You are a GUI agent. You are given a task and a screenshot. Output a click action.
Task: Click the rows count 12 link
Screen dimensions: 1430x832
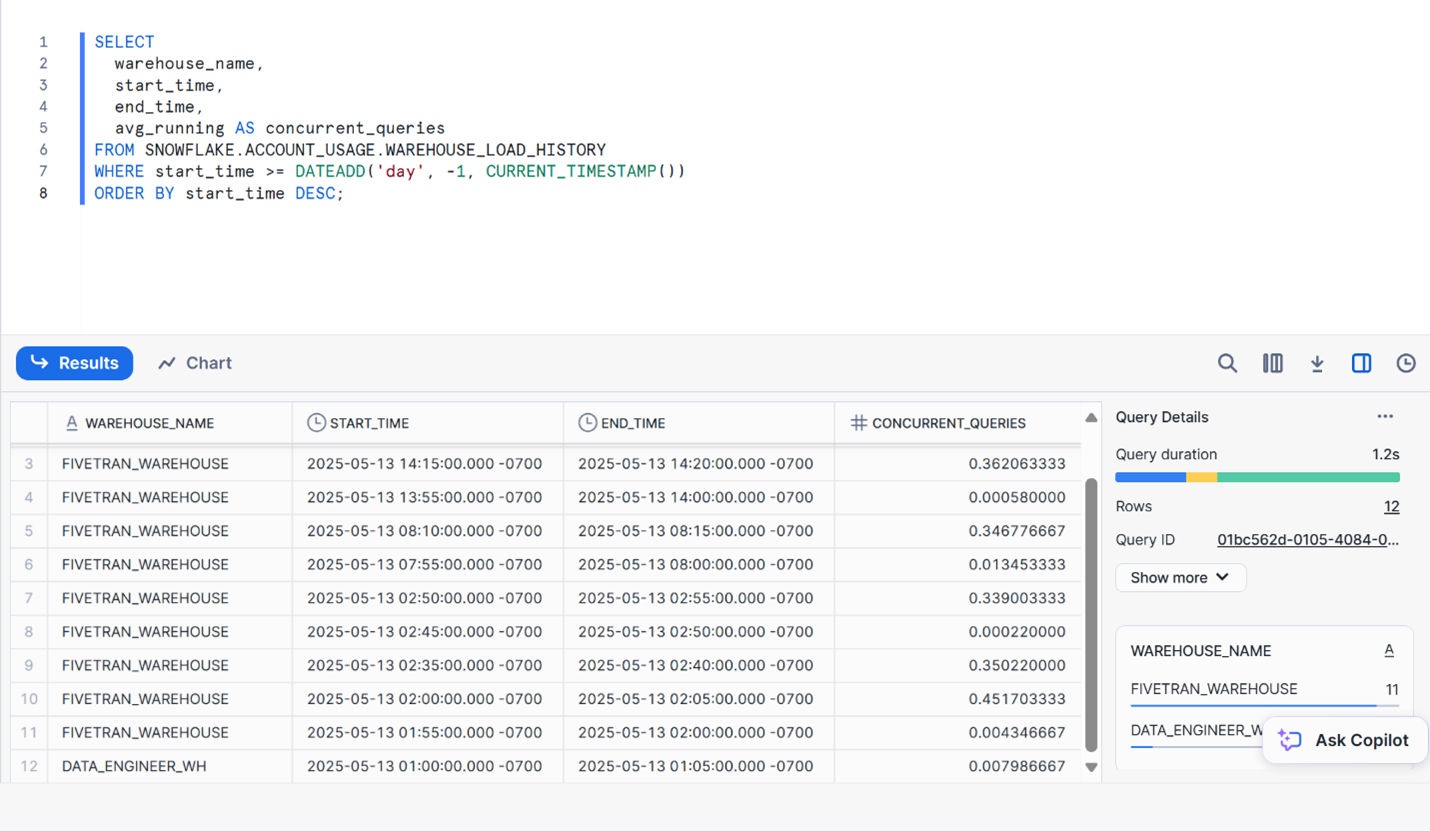(x=1391, y=507)
